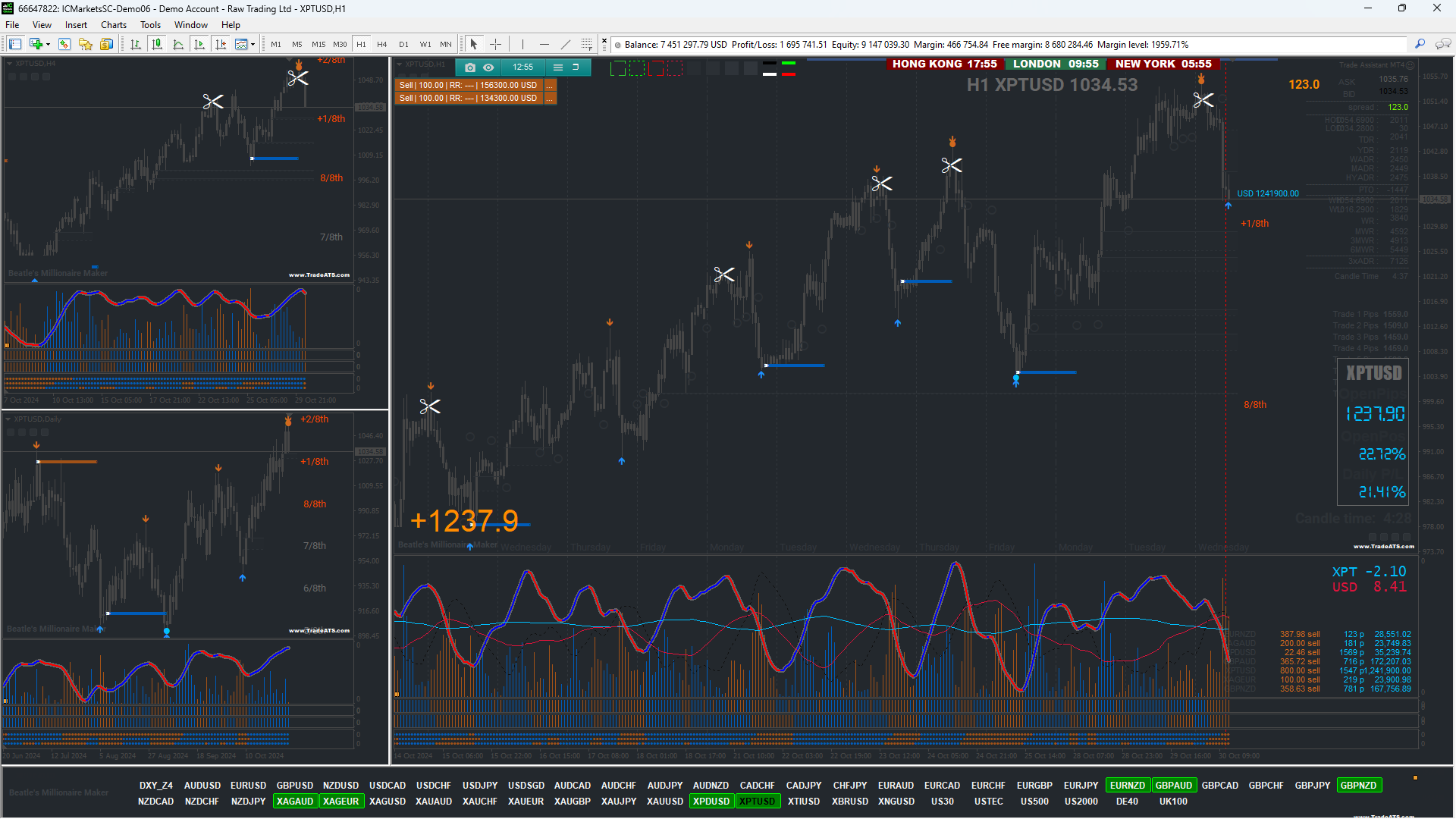
Task: Click the search magnifier icon
Action: click(x=1420, y=45)
